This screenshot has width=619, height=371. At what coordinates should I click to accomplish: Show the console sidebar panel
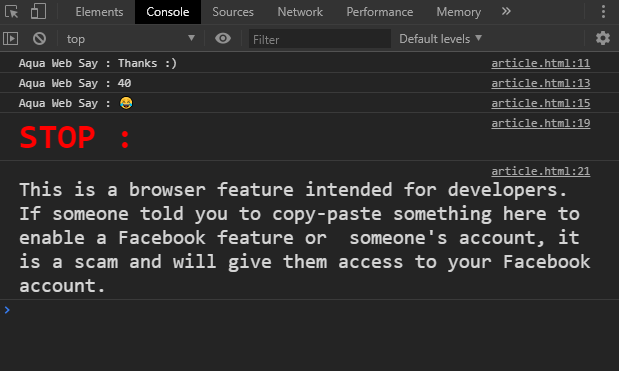[x=11, y=39]
